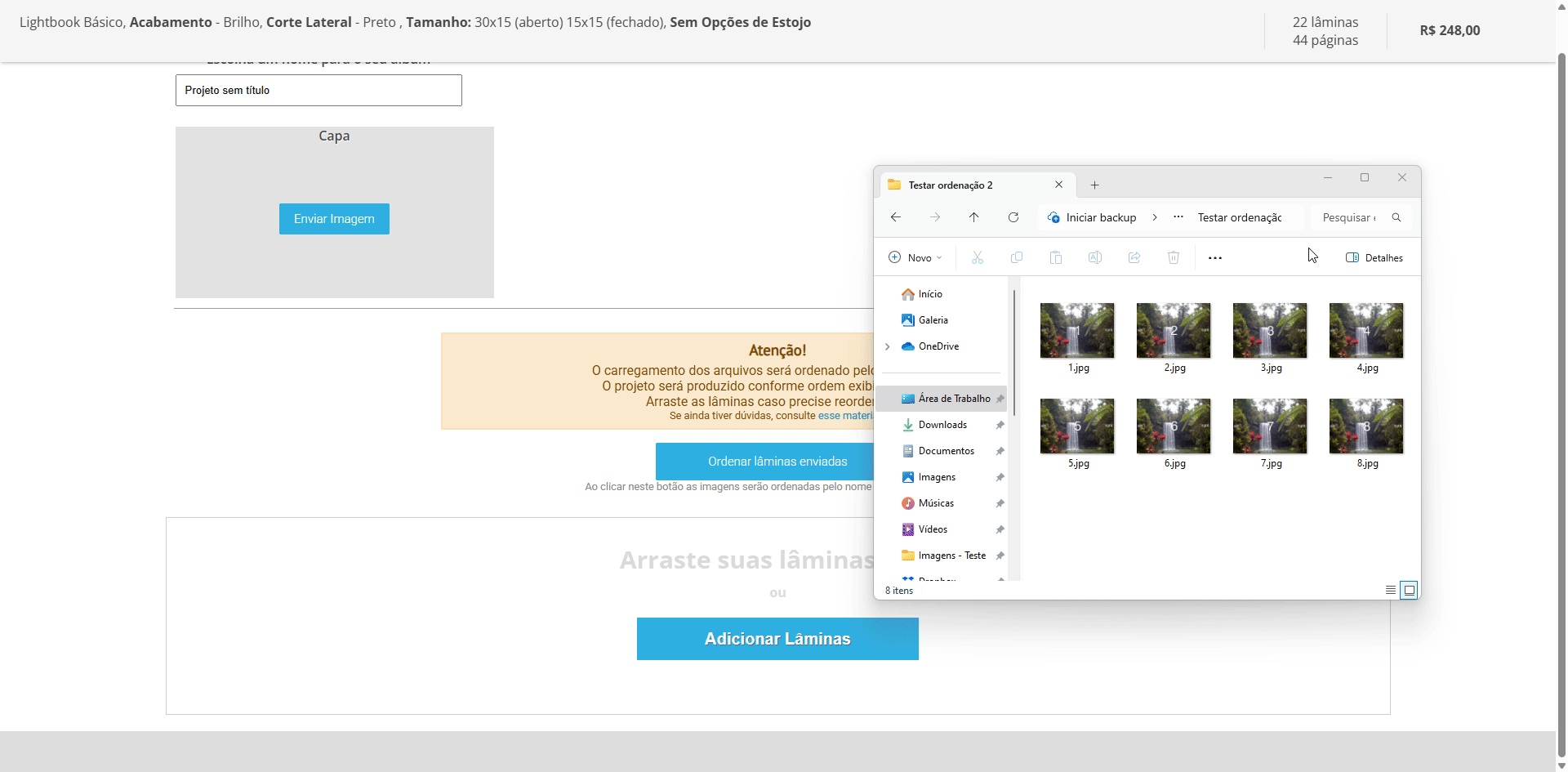Click the pin icon beside Documentos
Screen dimensions: 1568x772
pos(1000,451)
